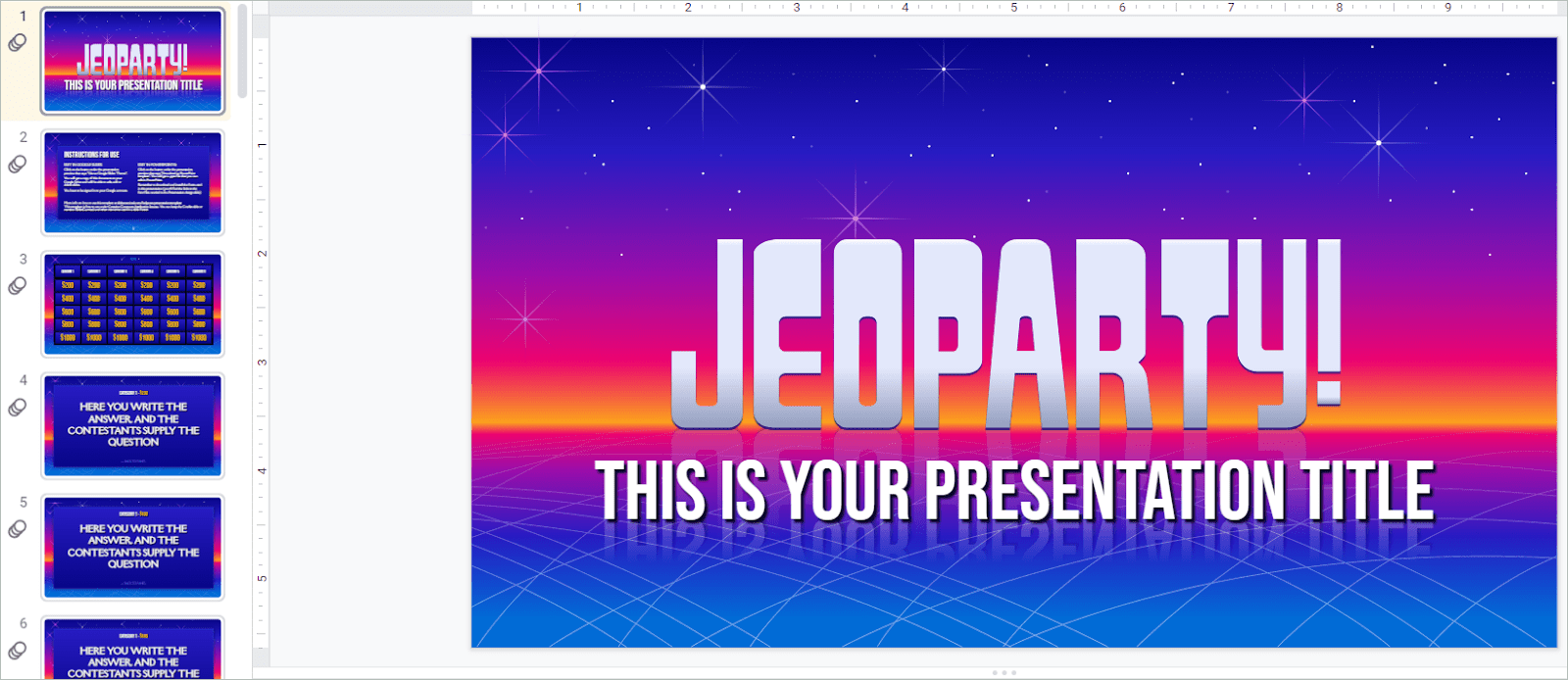Select slide 4 thumbnail in filmstrip
Image resolution: width=1568 pixels, height=680 pixels.
(x=132, y=425)
